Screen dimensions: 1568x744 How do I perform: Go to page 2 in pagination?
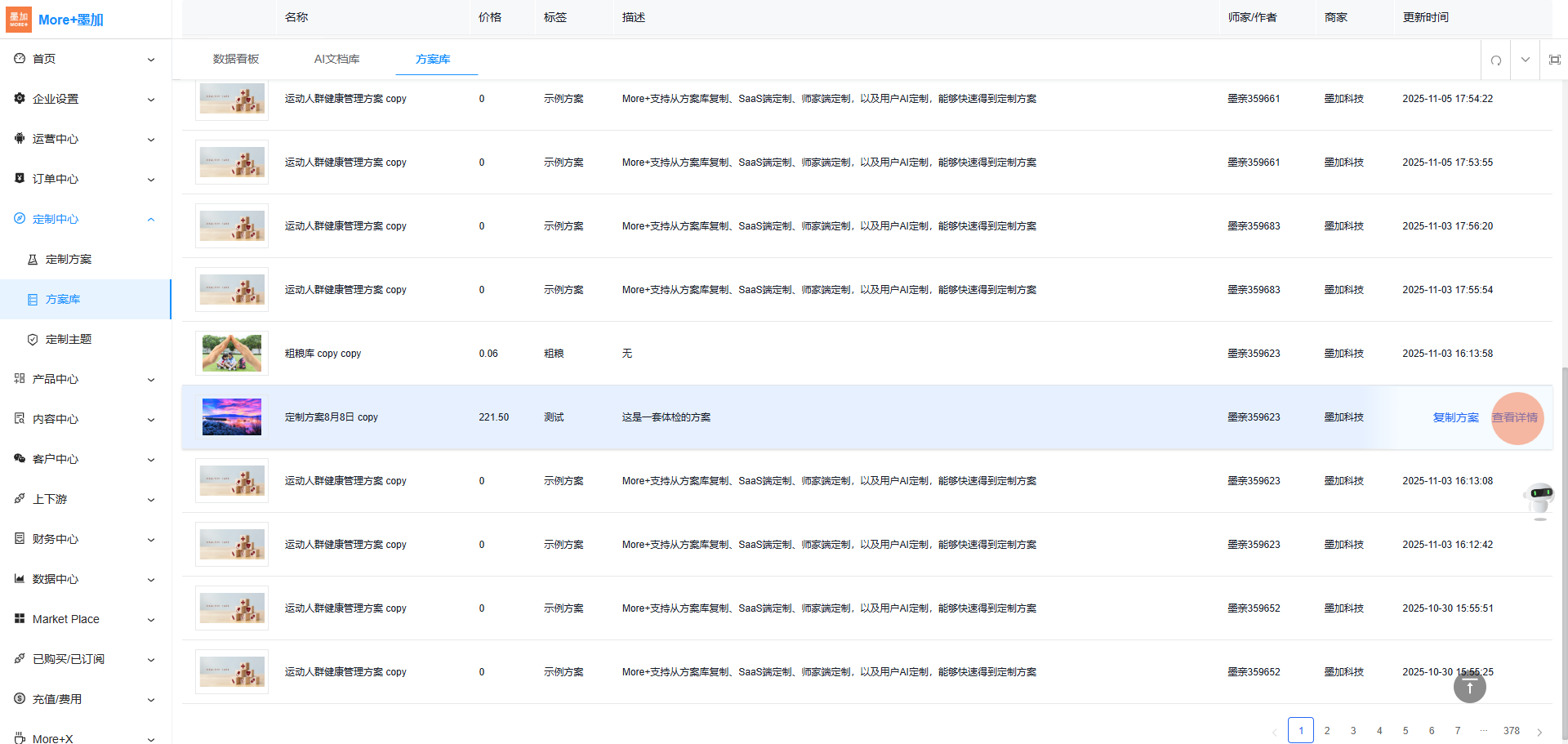(1327, 730)
